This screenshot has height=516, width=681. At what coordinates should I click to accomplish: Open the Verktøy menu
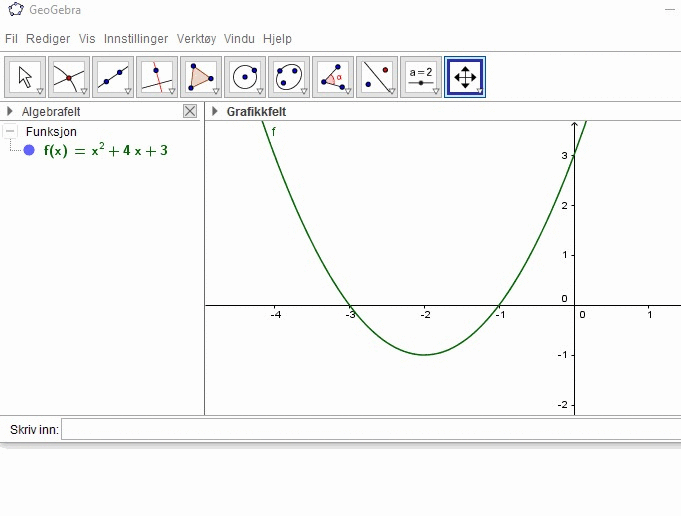click(196, 39)
